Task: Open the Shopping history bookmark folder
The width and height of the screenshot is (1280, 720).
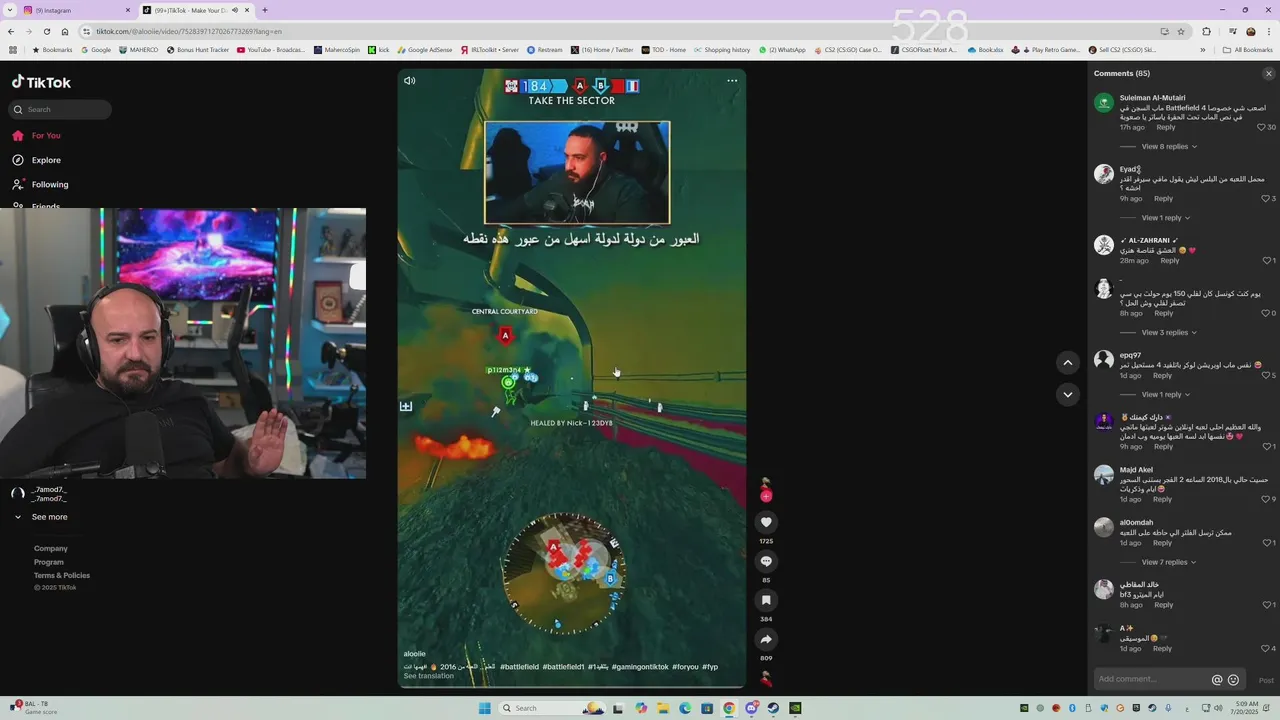Action: (721, 49)
